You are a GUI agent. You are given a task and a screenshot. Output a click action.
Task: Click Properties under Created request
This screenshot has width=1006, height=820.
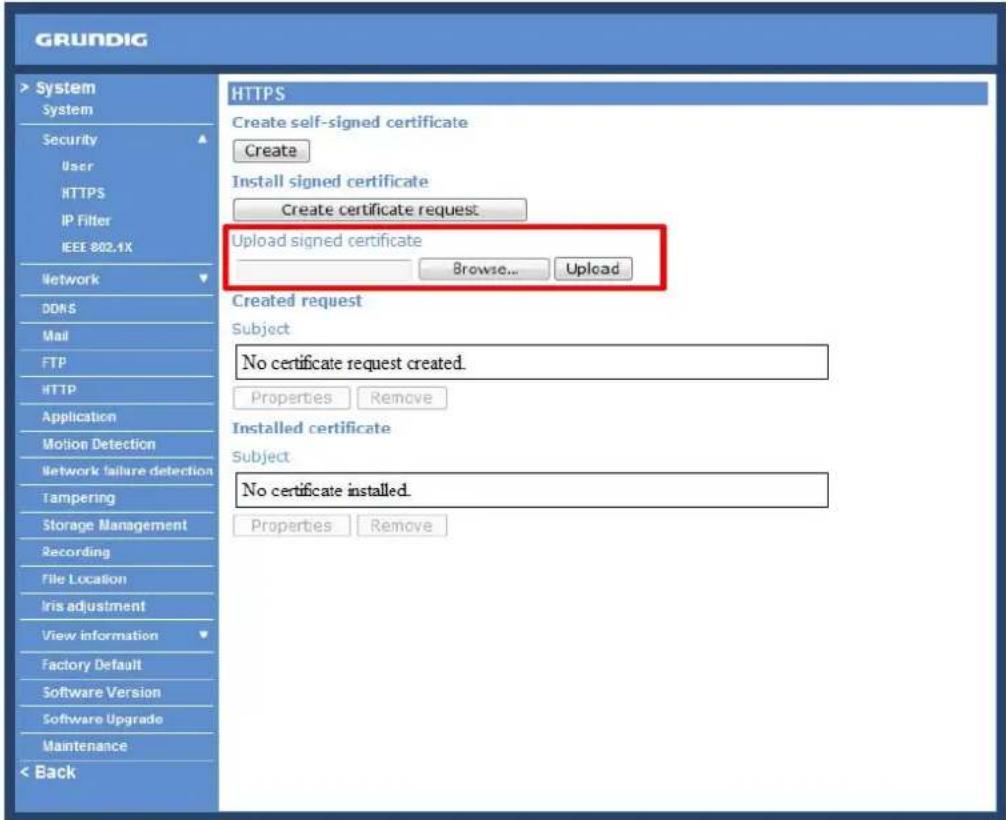coord(291,398)
